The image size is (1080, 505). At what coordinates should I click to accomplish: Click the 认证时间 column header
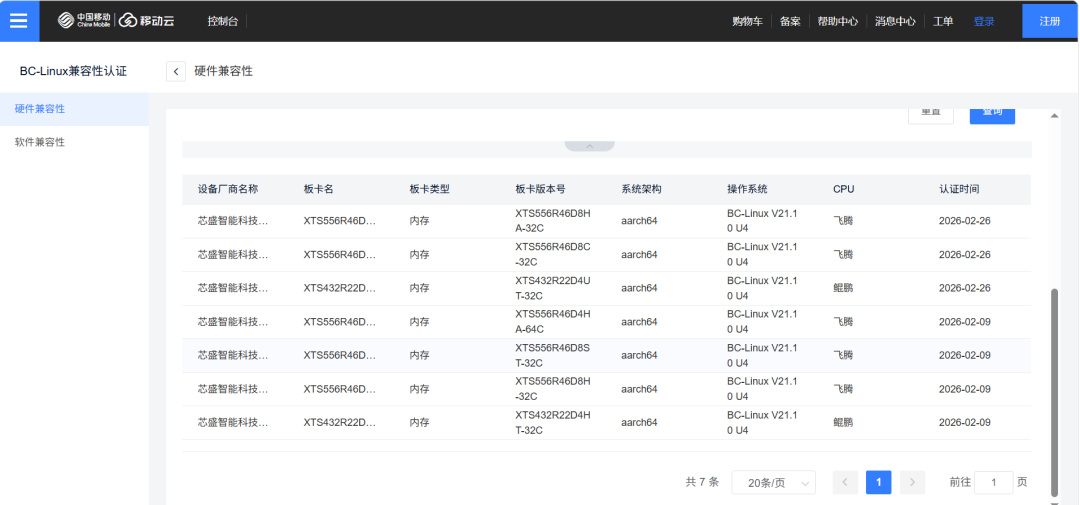(x=959, y=189)
